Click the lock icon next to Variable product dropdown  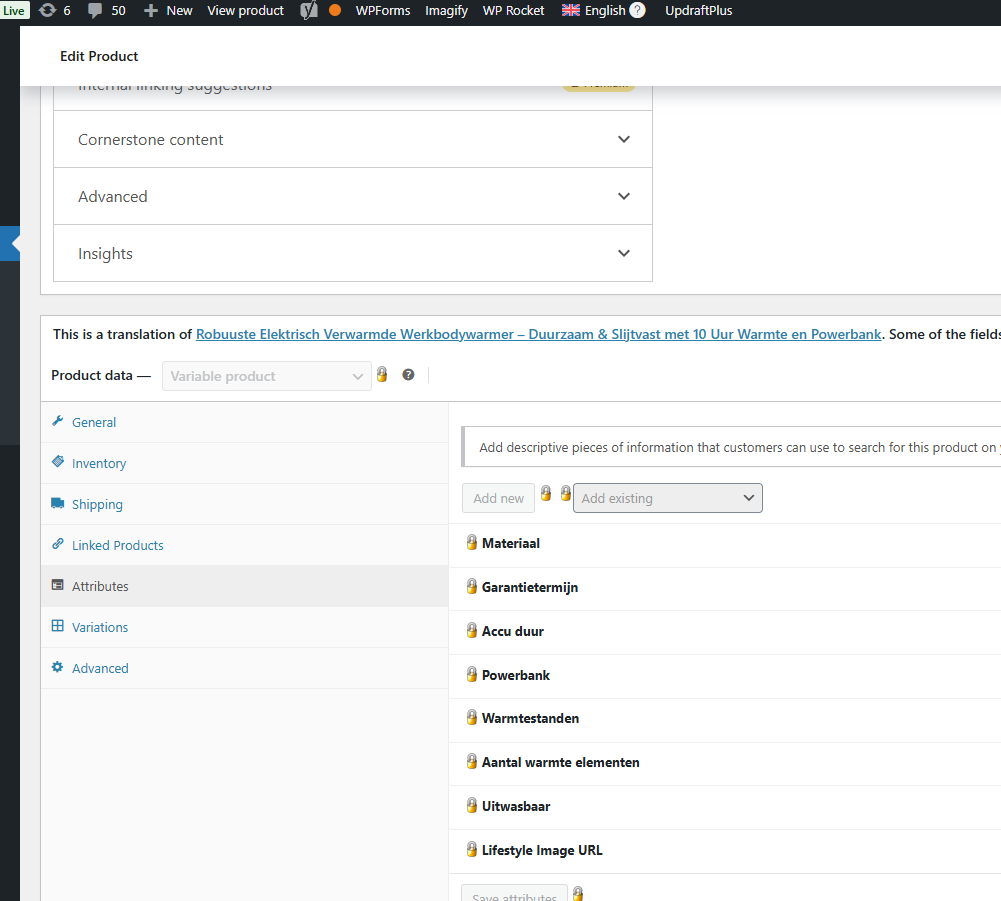point(382,375)
